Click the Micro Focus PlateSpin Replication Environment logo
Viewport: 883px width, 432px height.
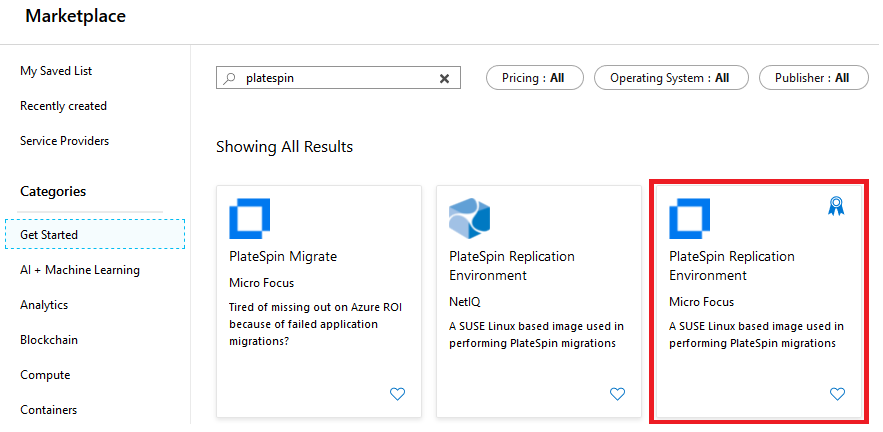pyautogui.click(x=689, y=218)
